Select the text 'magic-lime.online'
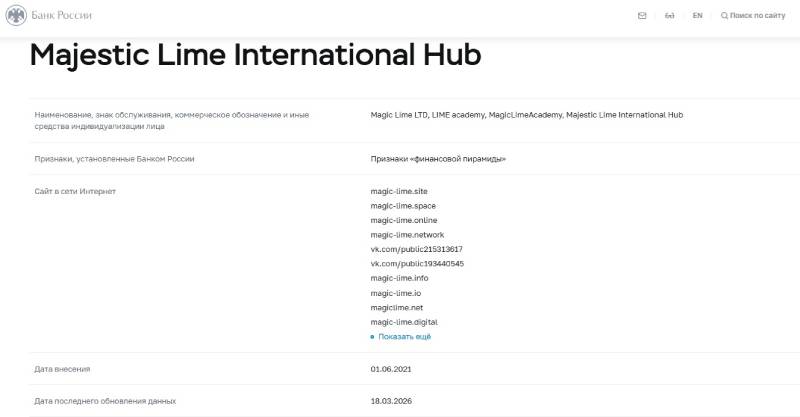This screenshot has height=417, width=800. point(404,220)
